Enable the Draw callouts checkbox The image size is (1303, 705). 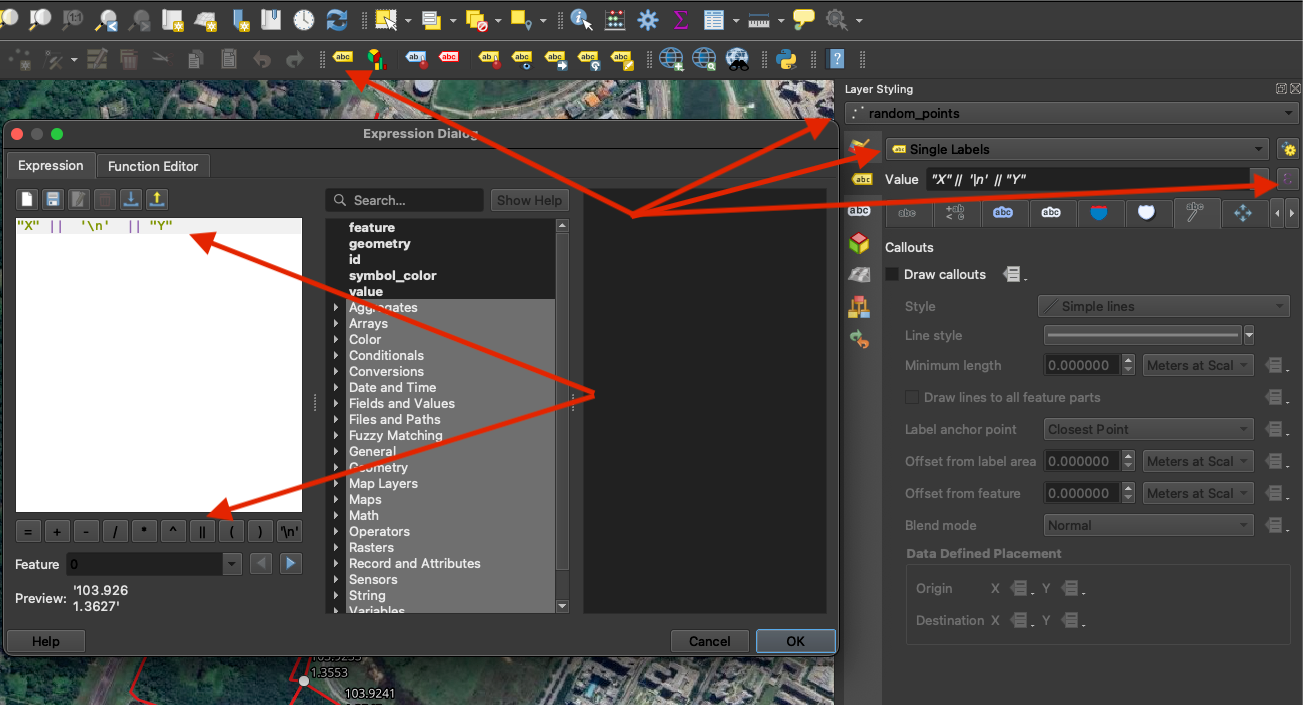click(893, 274)
